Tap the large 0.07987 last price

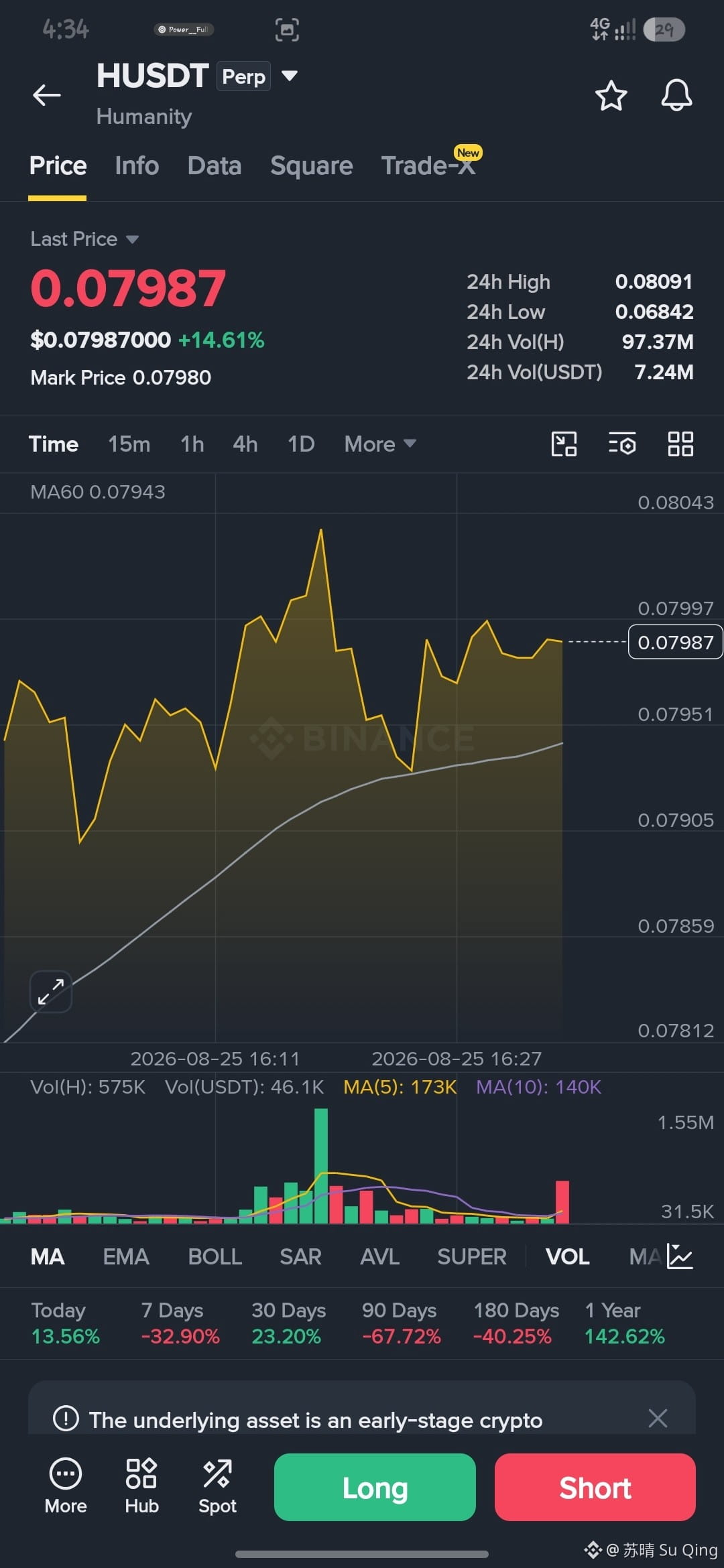click(128, 289)
